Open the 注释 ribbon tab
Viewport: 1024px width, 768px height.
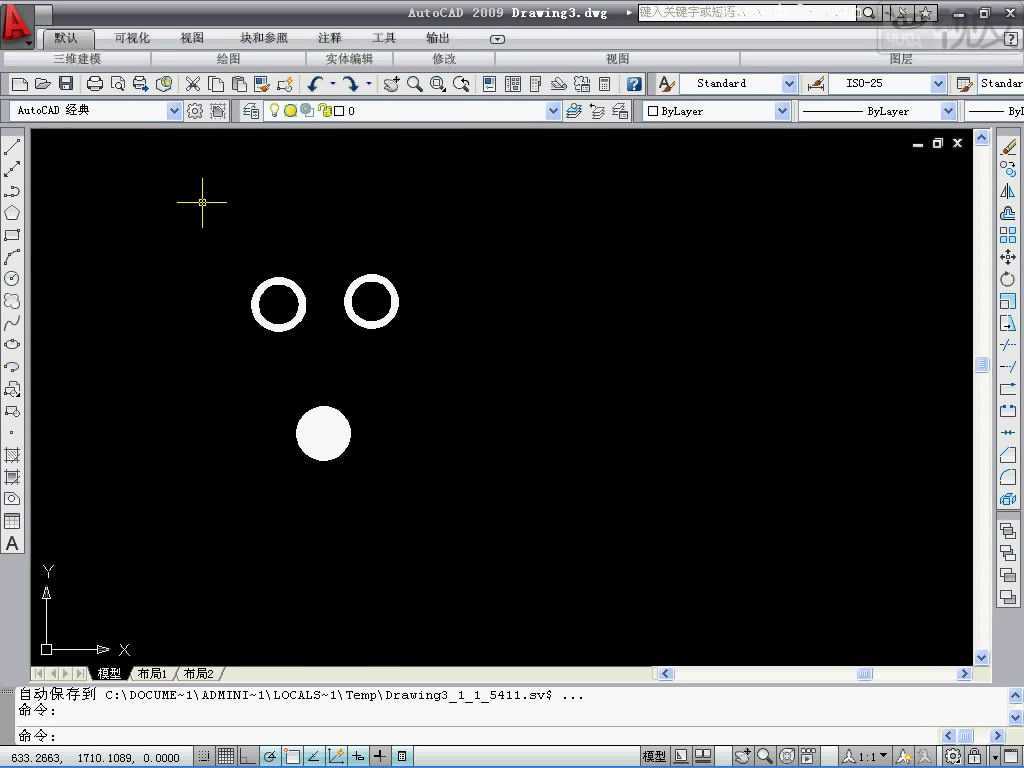(330, 38)
